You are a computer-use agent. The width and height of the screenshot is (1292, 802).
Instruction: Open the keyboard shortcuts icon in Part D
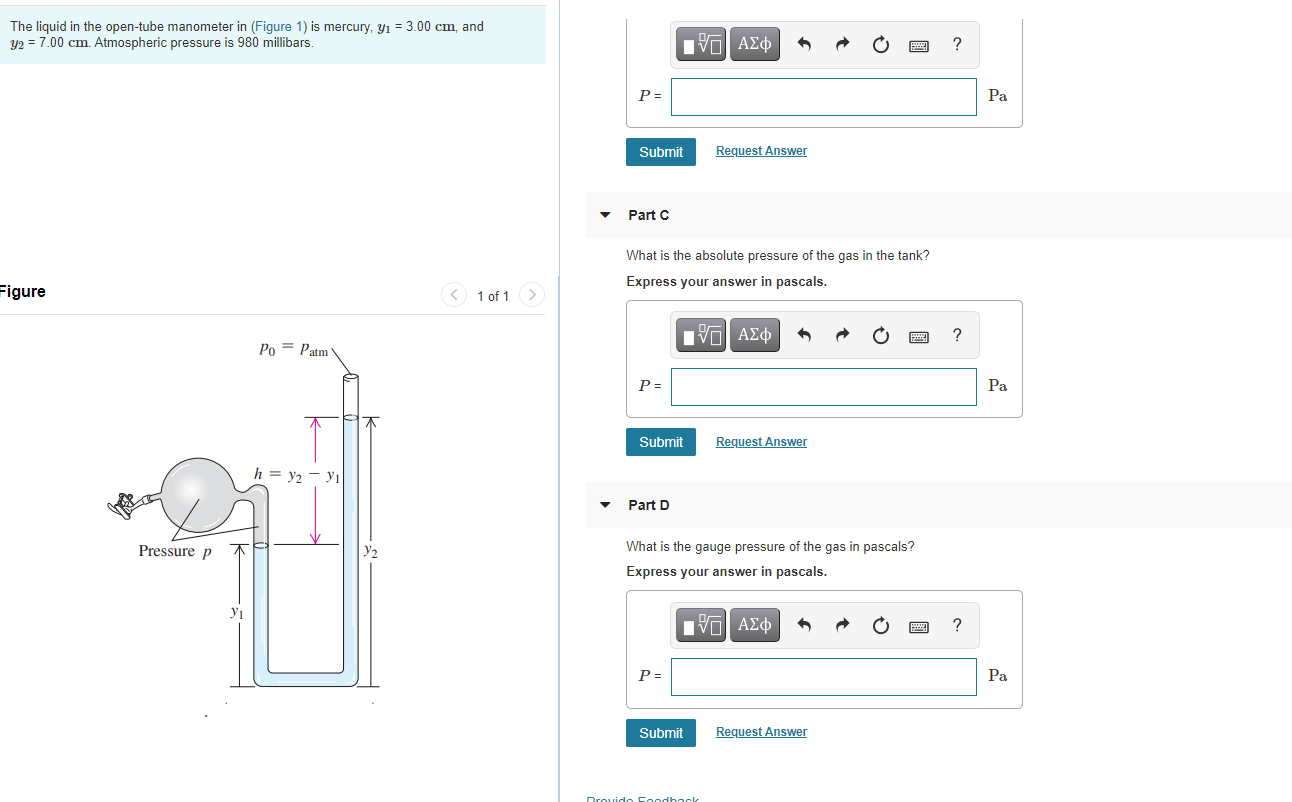point(919,625)
